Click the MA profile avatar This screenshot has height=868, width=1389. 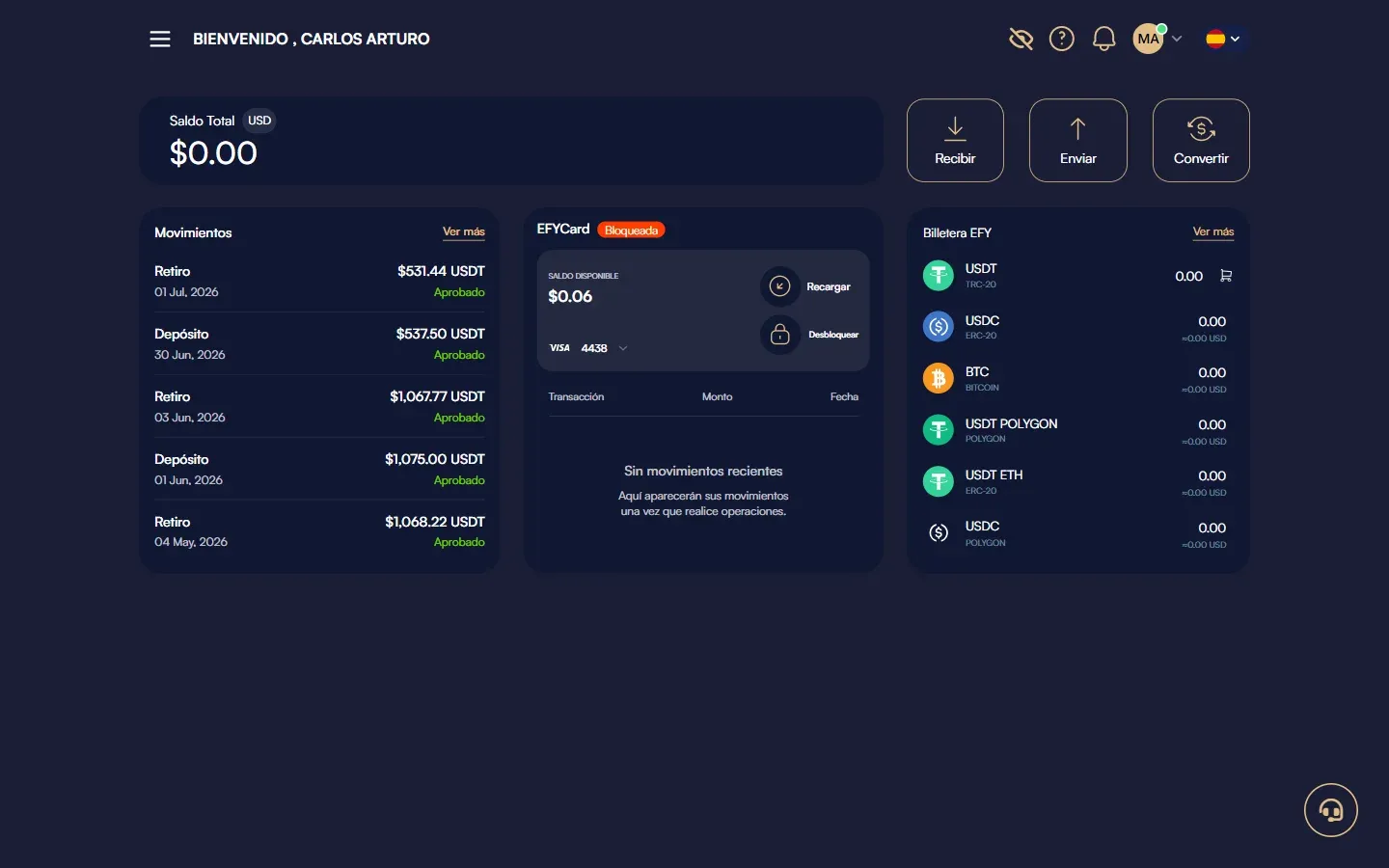(x=1148, y=39)
